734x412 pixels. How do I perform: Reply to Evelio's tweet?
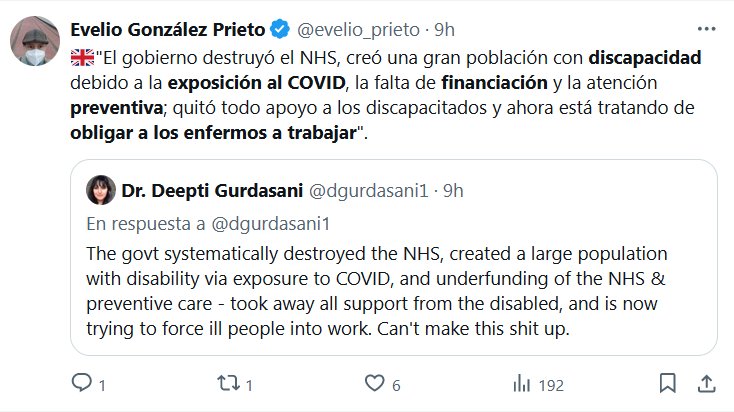click(82, 383)
